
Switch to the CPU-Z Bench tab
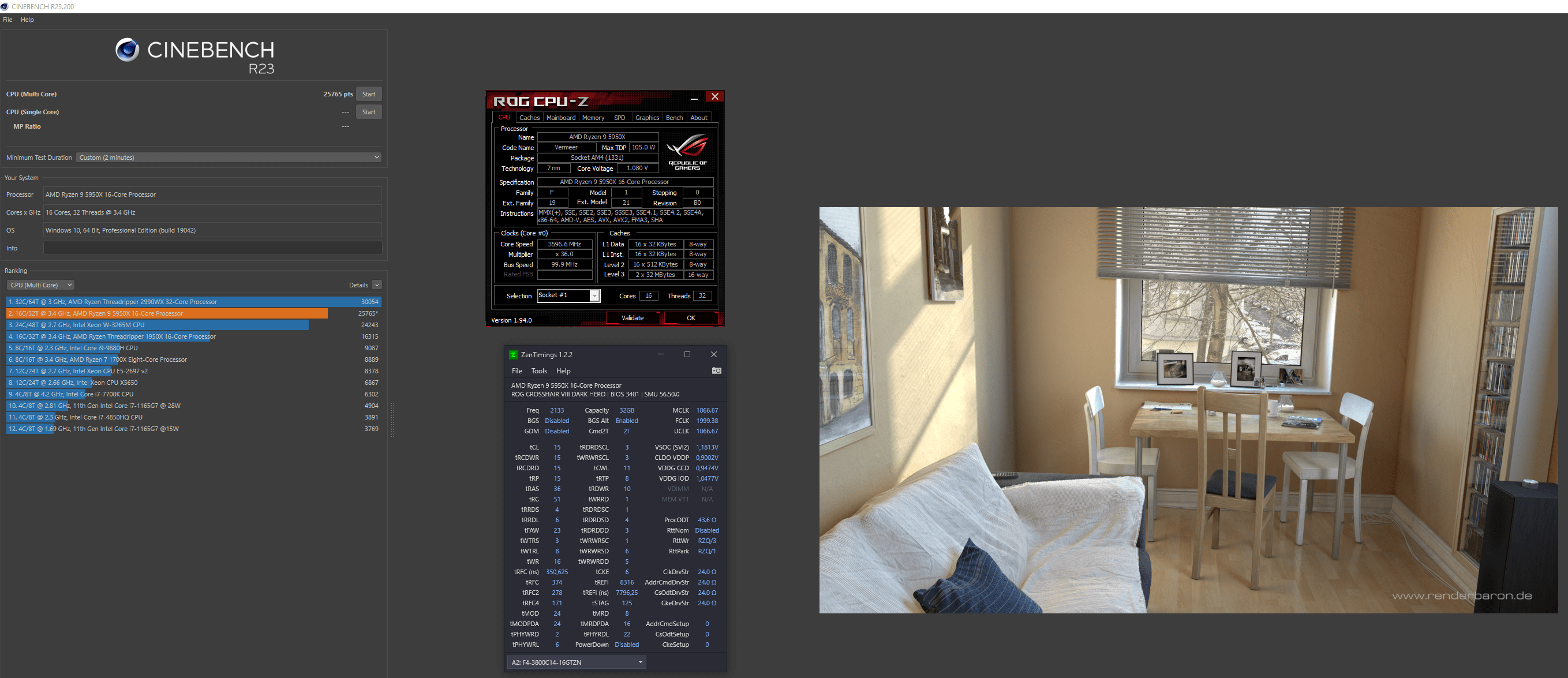(674, 118)
